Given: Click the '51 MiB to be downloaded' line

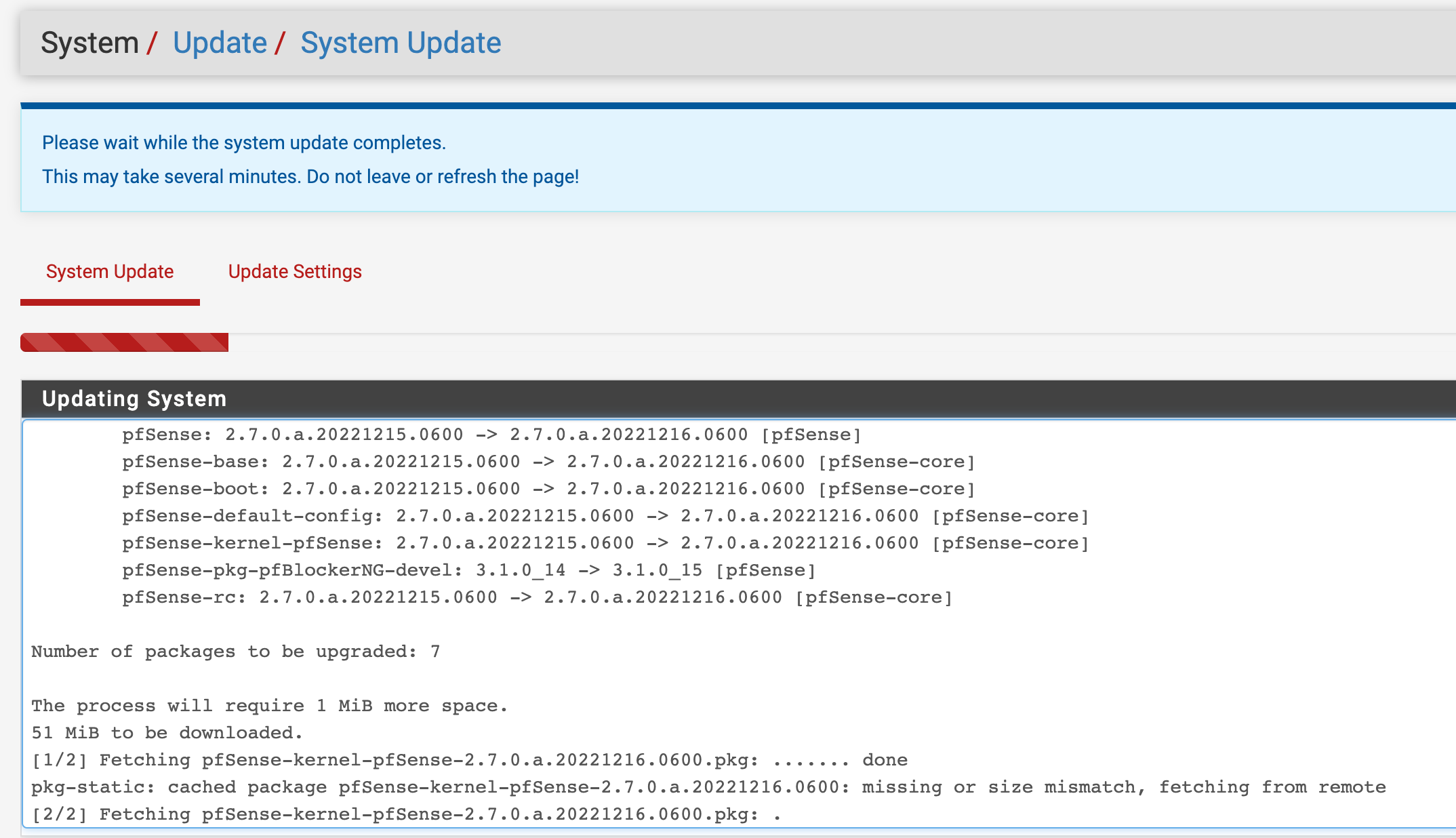Looking at the screenshot, I should [167, 733].
